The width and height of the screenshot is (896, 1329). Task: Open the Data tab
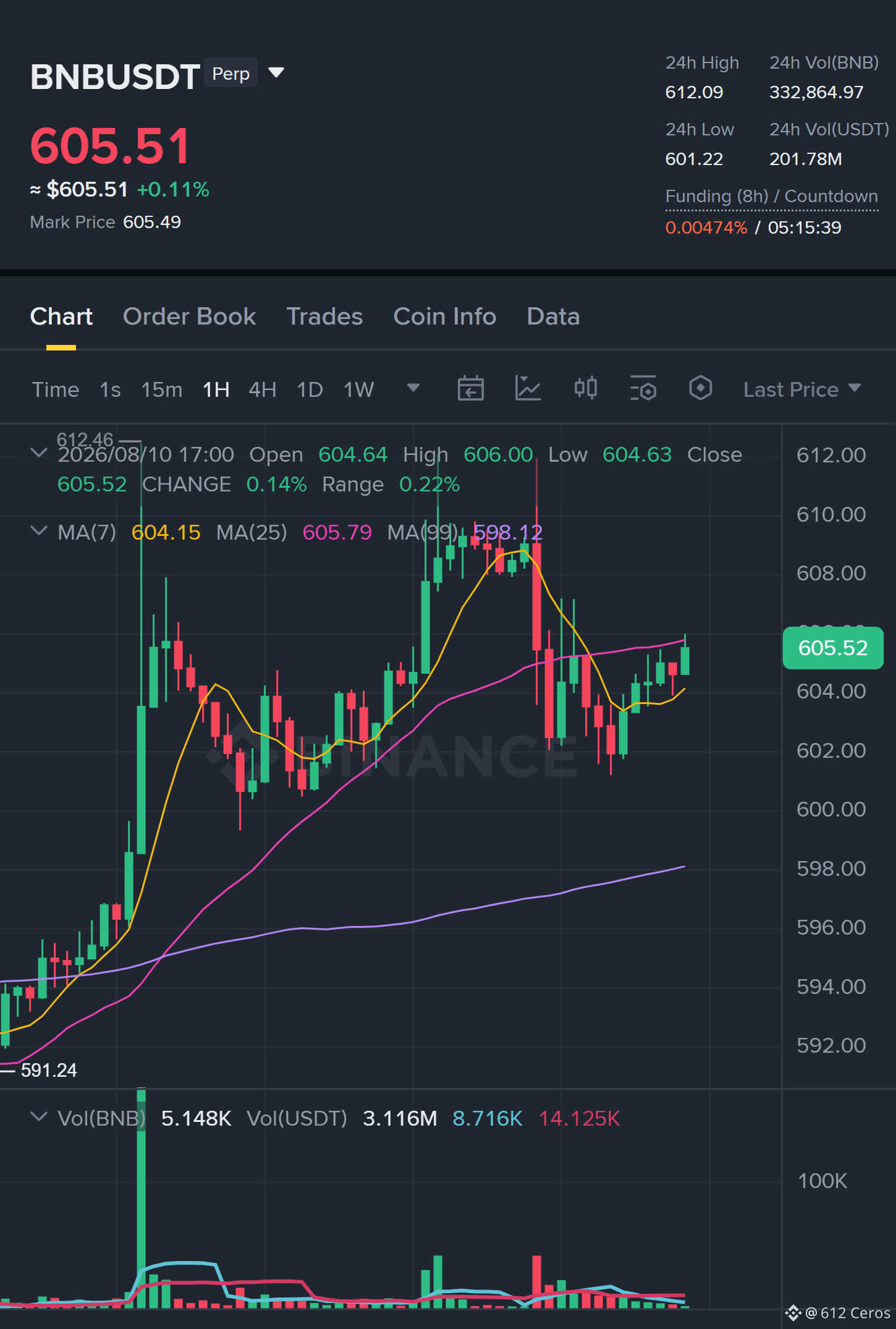(553, 316)
